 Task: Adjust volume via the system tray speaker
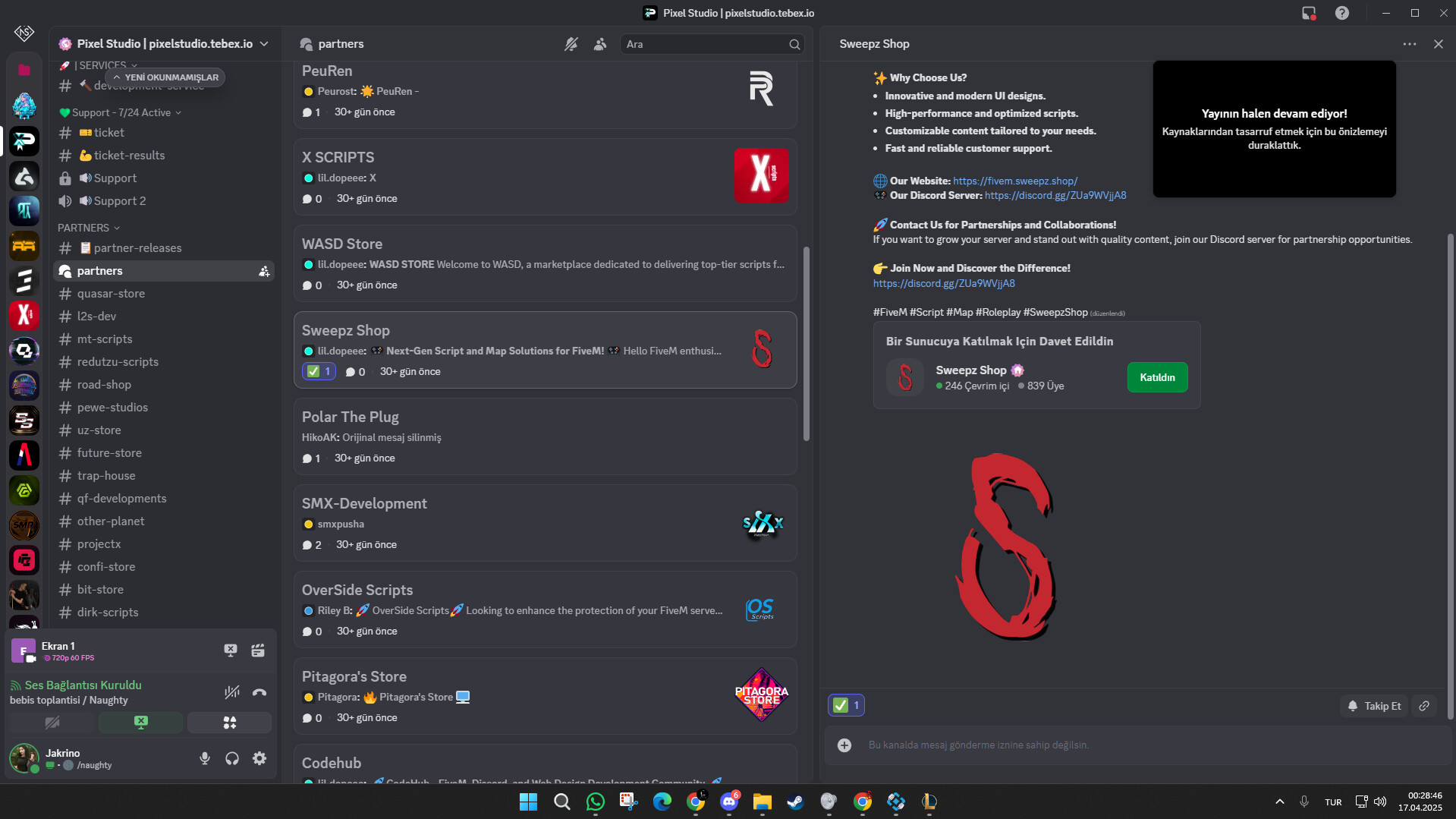1379,802
